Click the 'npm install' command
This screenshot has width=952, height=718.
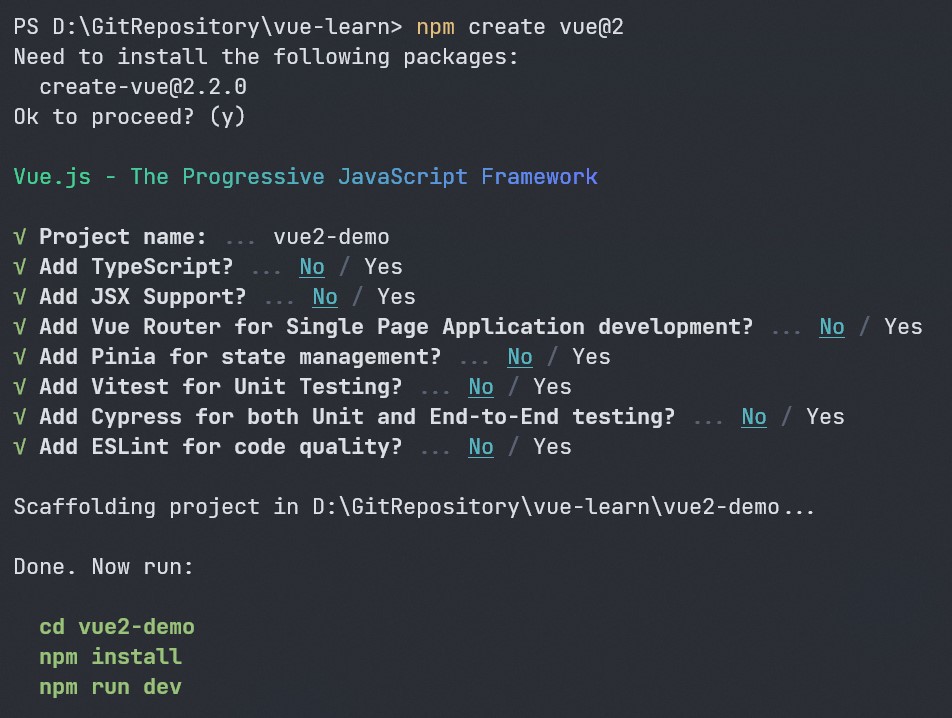[x=110, y=657]
